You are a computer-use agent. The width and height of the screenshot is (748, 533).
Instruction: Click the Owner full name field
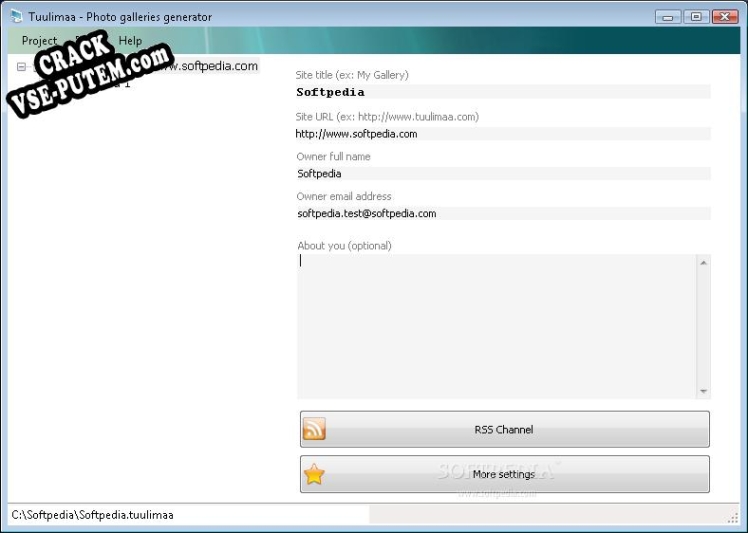(x=503, y=174)
